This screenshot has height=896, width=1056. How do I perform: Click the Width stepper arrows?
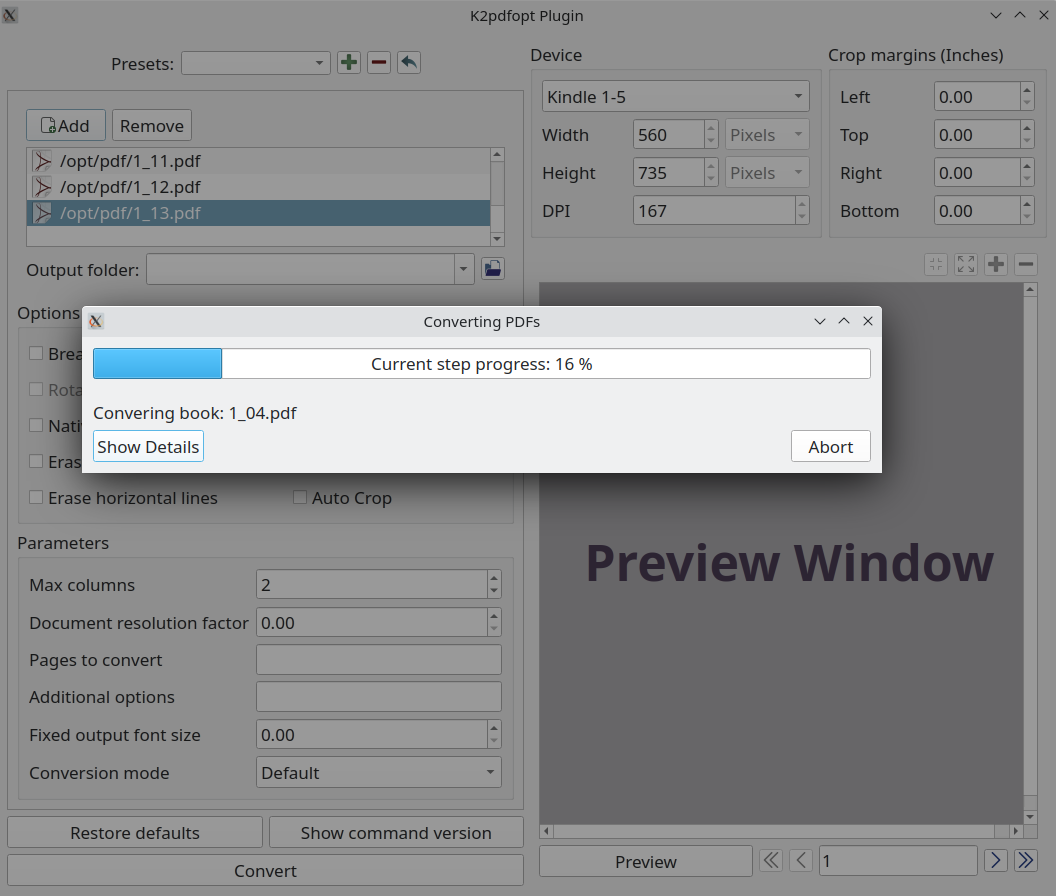711,135
